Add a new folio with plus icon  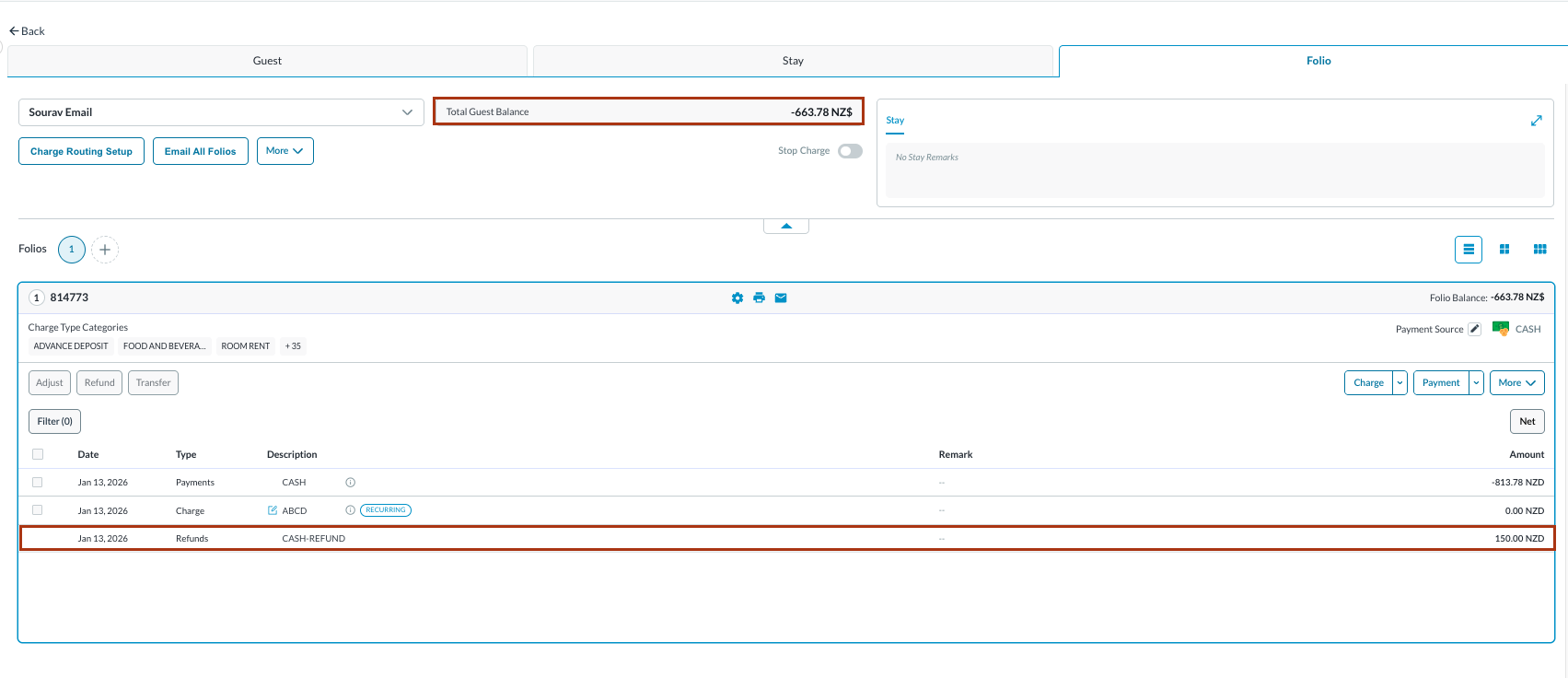click(x=105, y=250)
